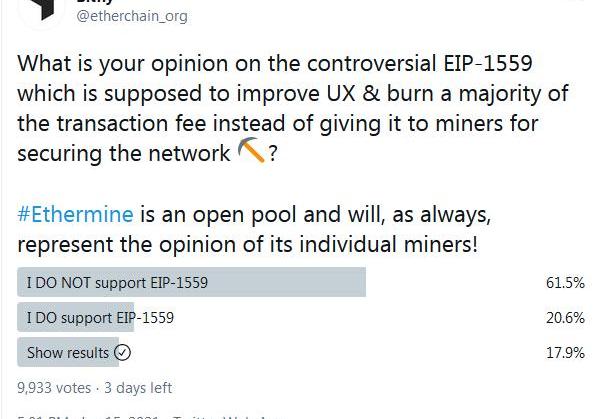Click the gray result bar of the "I DO support" option
The image size is (599, 419).
pos(76,317)
